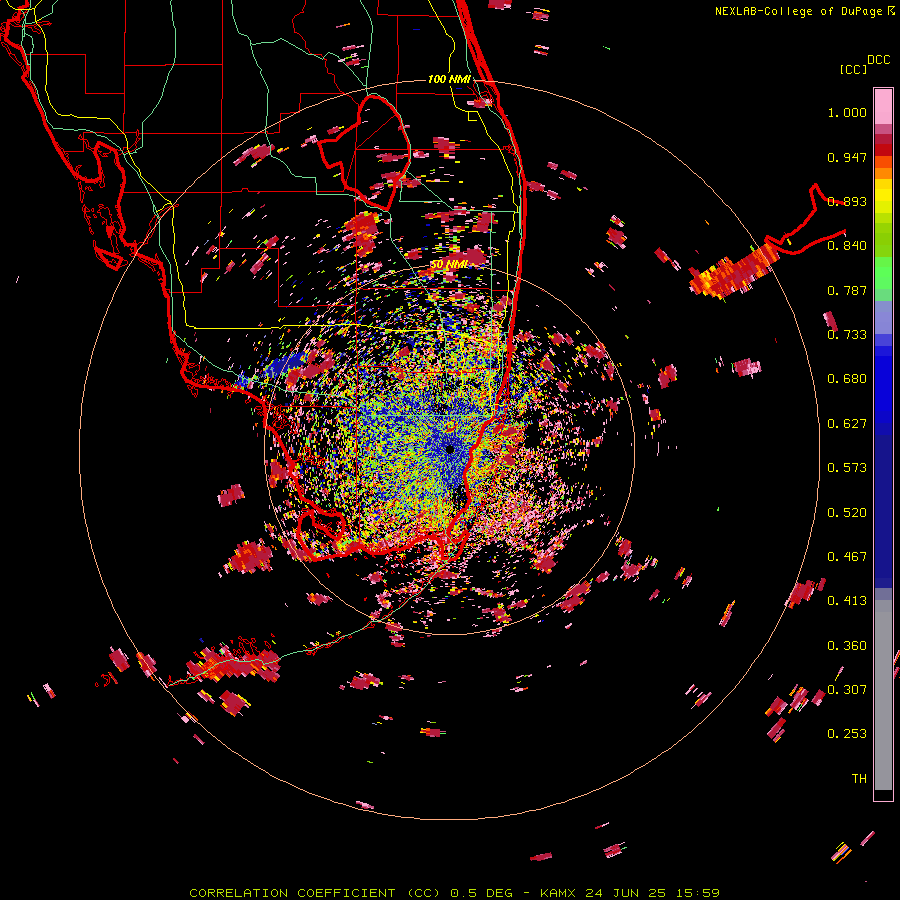This screenshot has width=900, height=900.
Task: Pick the pink top color bar segment
Action: [883, 106]
